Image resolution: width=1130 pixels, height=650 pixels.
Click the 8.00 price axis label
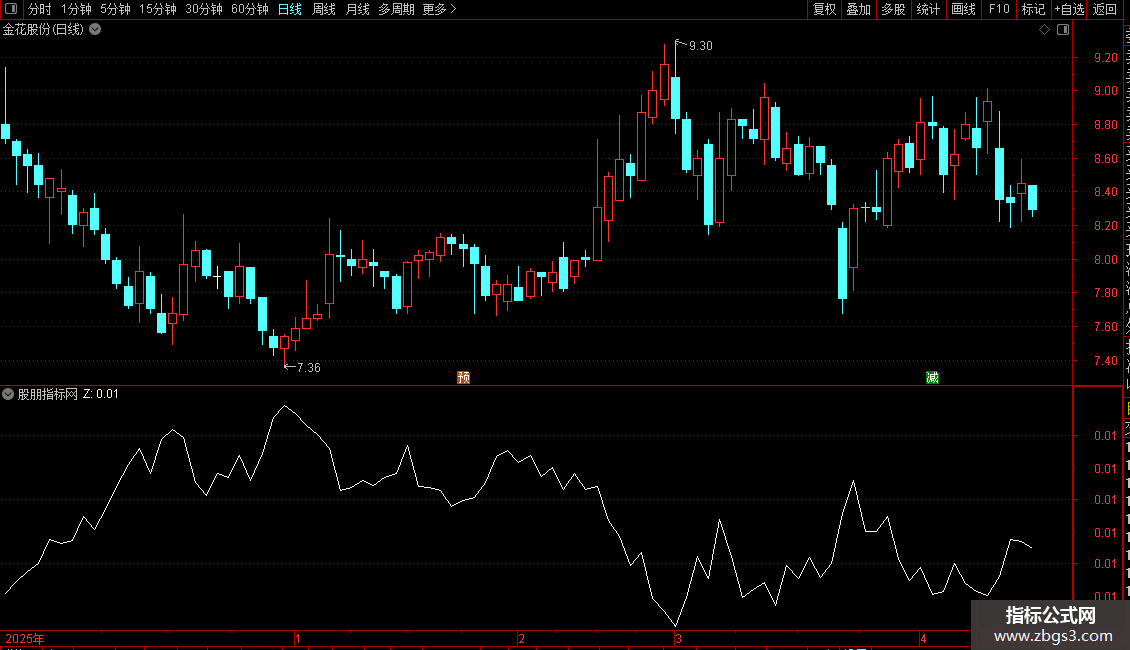(x=1105, y=259)
